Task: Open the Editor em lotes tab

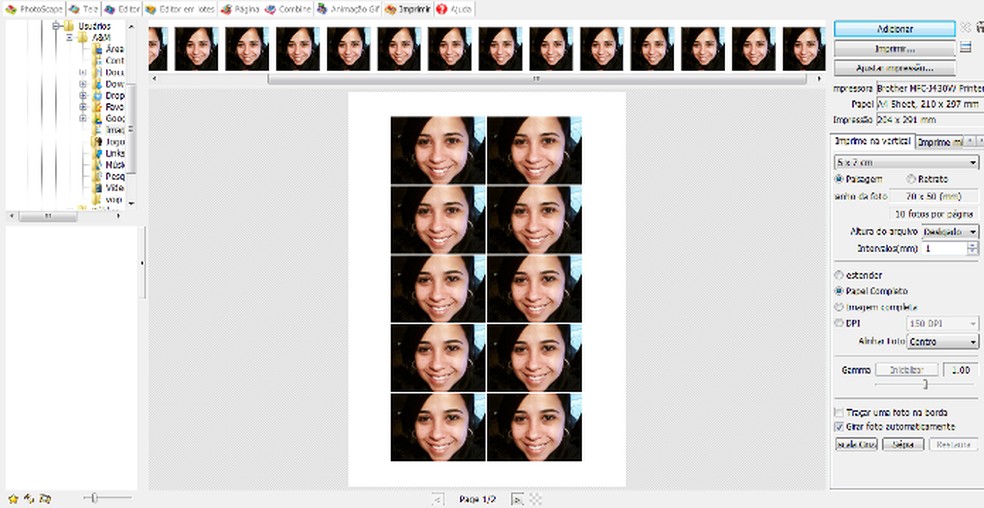Action: (180, 9)
